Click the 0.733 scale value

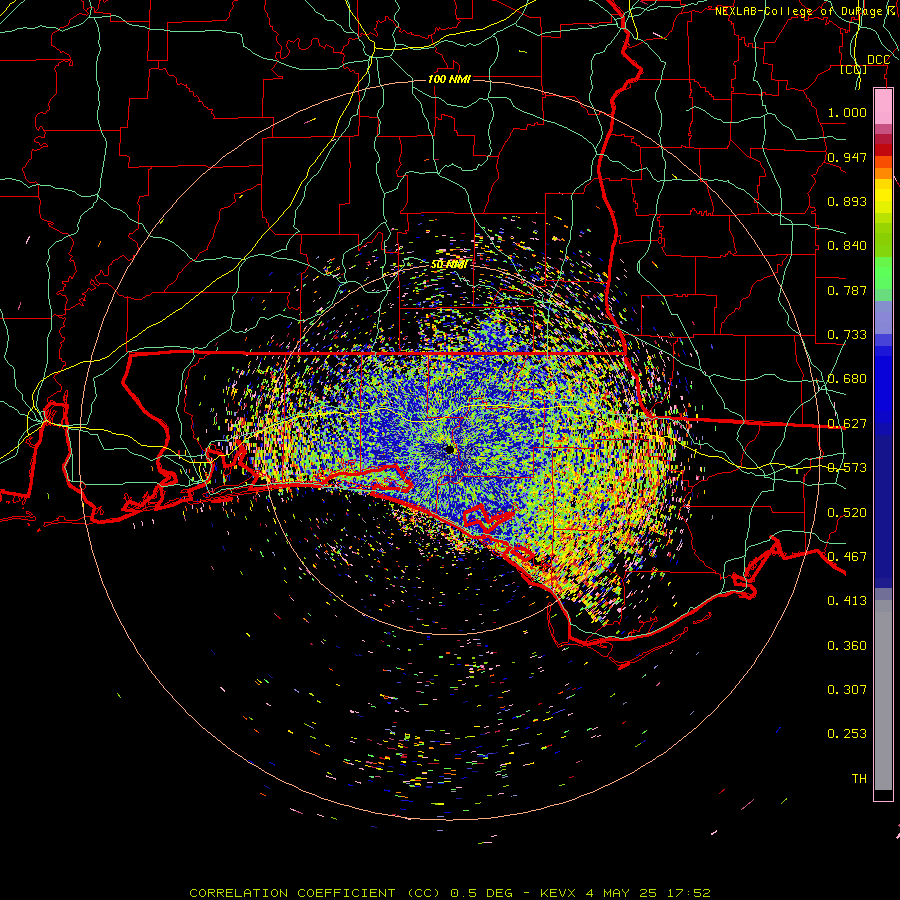[847, 335]
